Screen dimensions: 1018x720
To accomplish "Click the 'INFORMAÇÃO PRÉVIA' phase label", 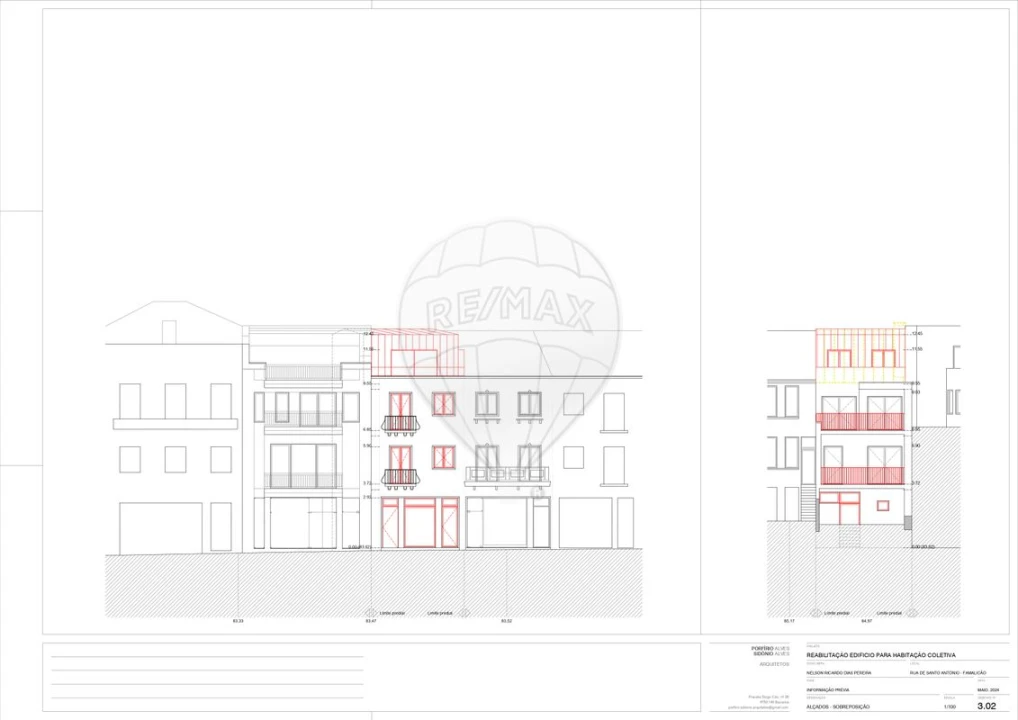I will 828,690.
